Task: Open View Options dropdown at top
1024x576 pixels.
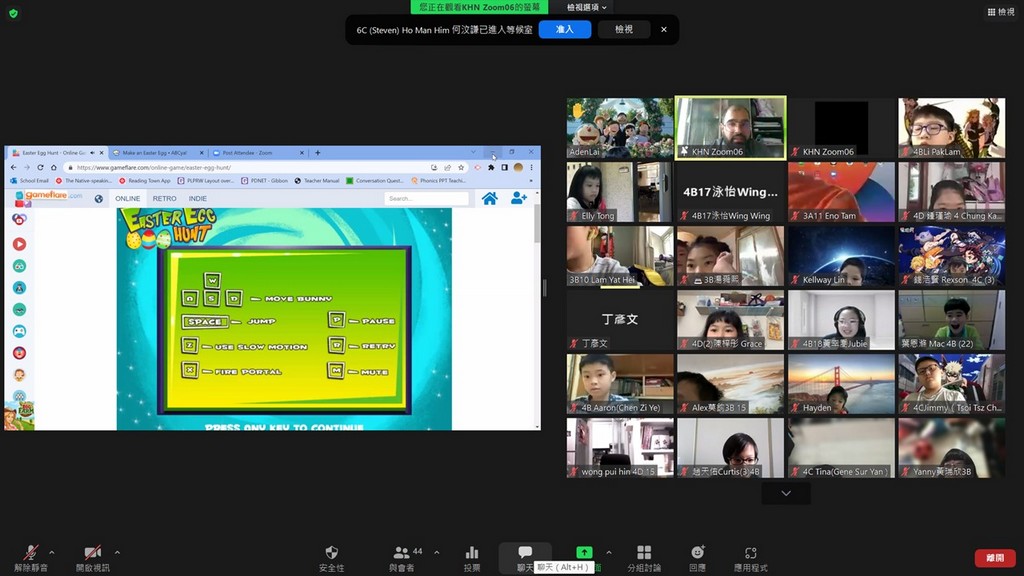Action: tap(586, 7)
